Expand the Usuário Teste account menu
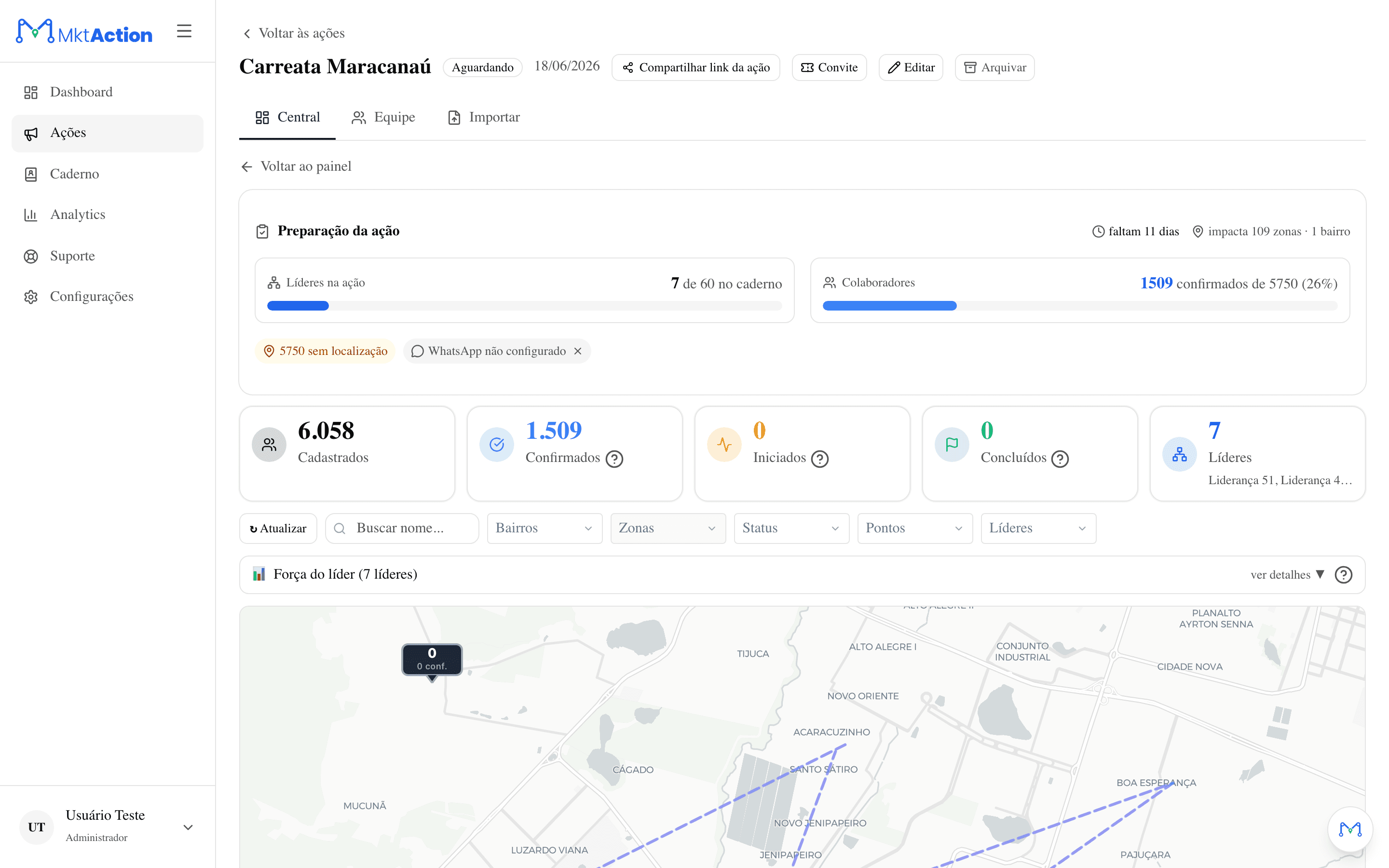This screenshot has height=868, width=1389. click(108, 827)
